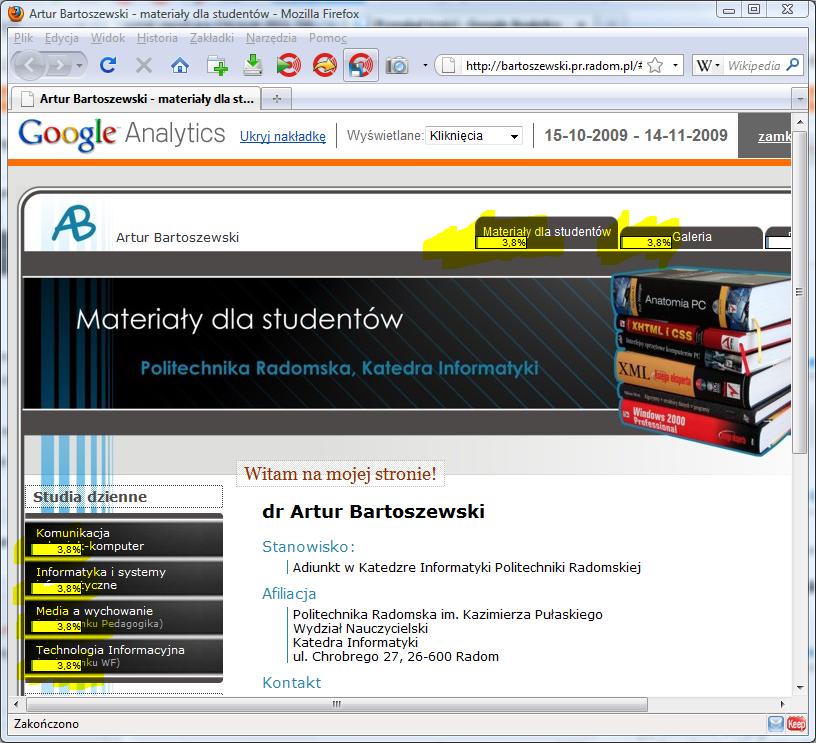Reload the page with the blue refresh icon
The width and height of the screenshot is (816, 743).
(x=108, y=66)
